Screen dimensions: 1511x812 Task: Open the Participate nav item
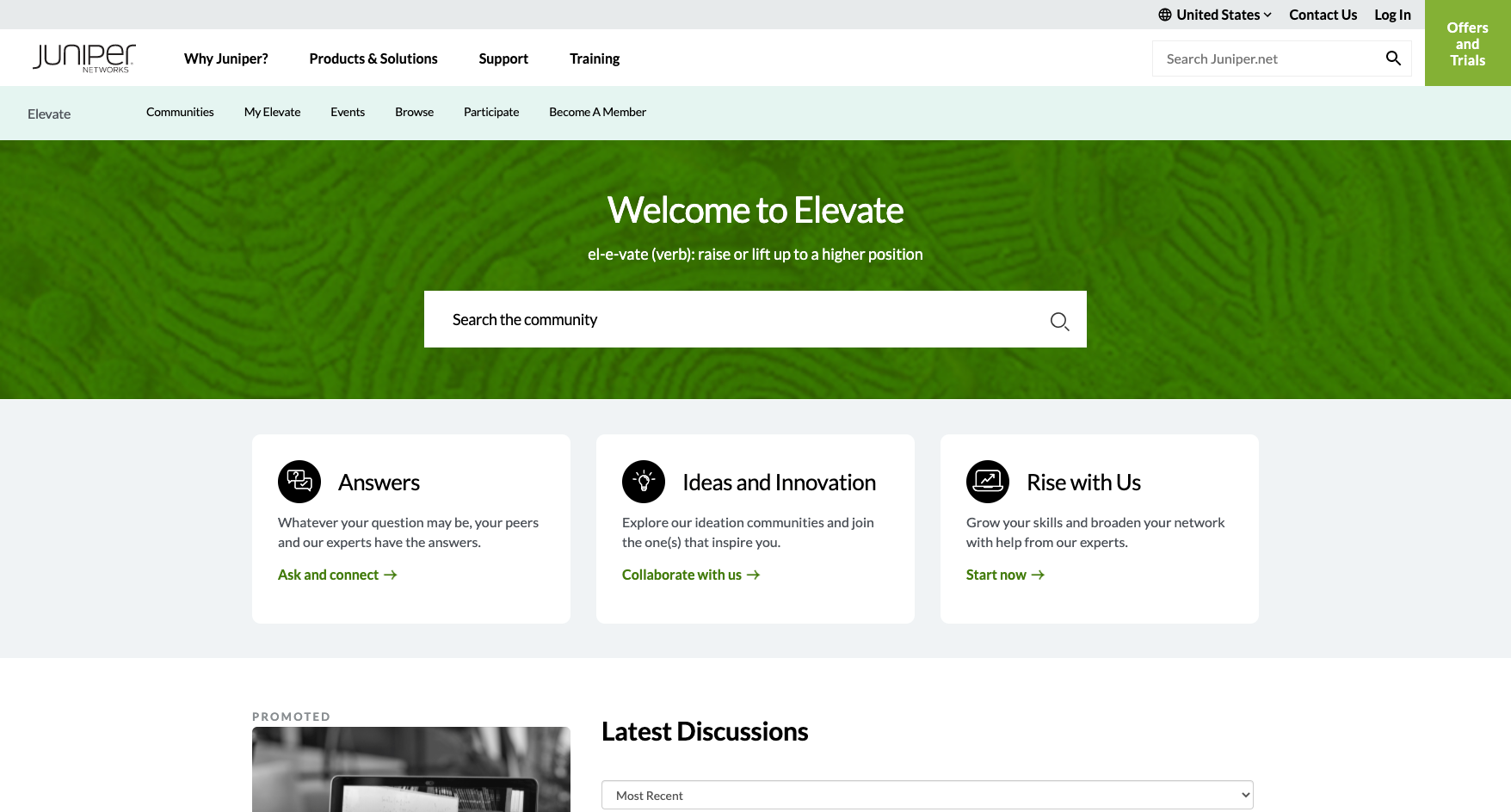491,112
